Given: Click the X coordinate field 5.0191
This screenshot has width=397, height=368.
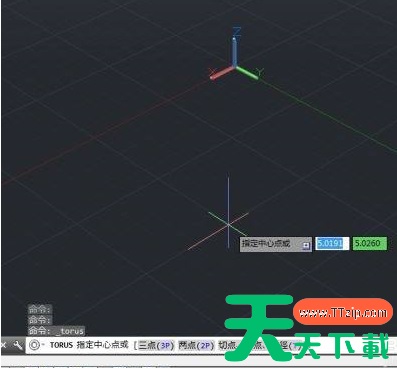Looking at the screenshot, I should (332, 243).
